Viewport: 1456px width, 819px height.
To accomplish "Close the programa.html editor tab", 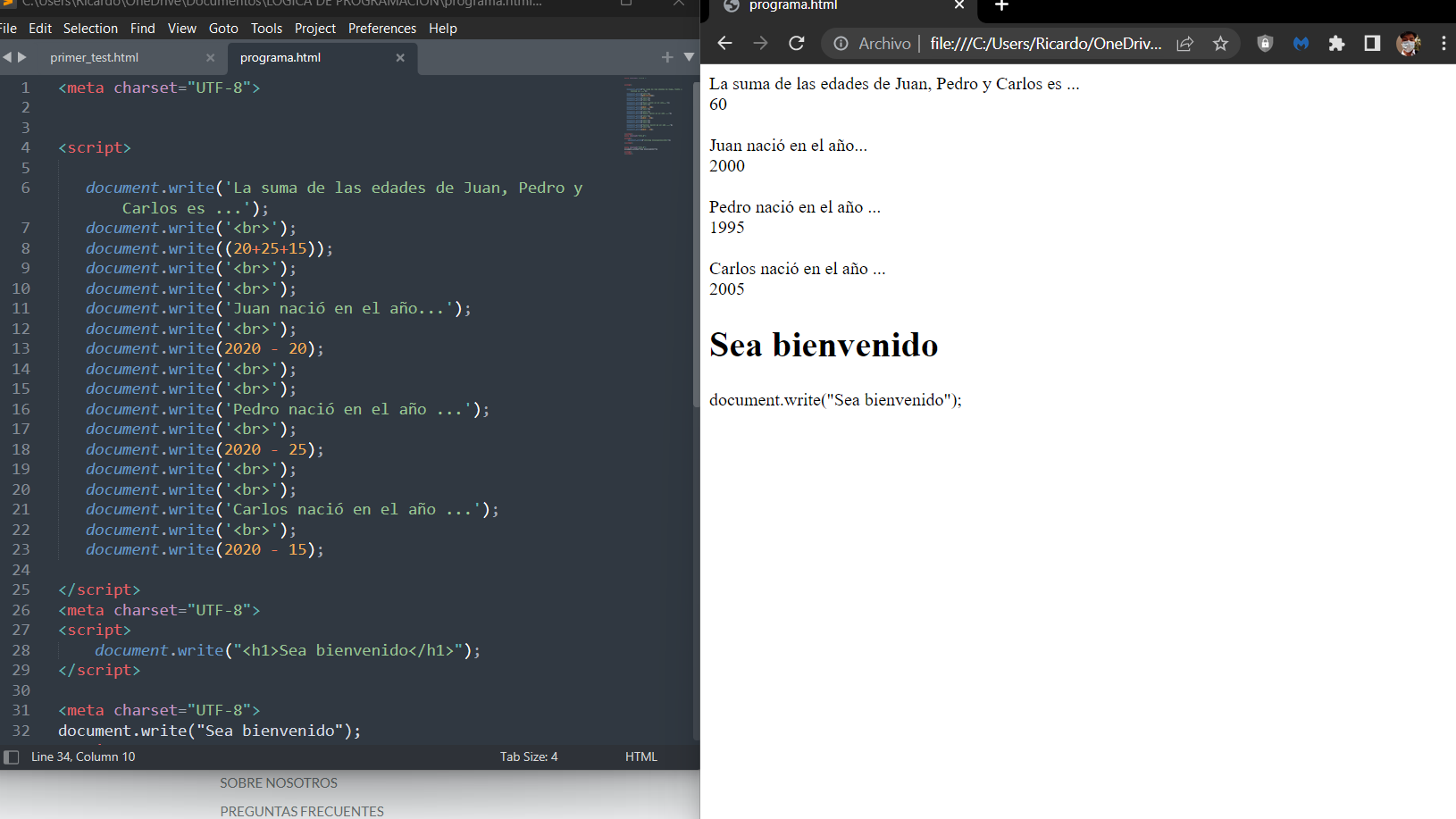I will pyautogui.click(x=400, y=58).
